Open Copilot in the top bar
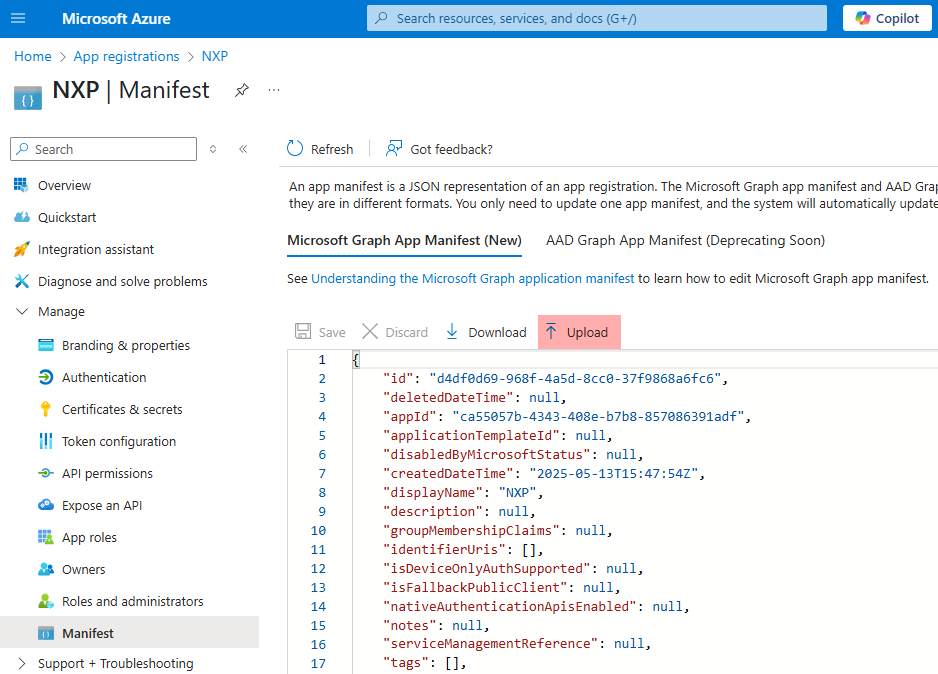This screenshot has width=938, height=674. [886, 17]
